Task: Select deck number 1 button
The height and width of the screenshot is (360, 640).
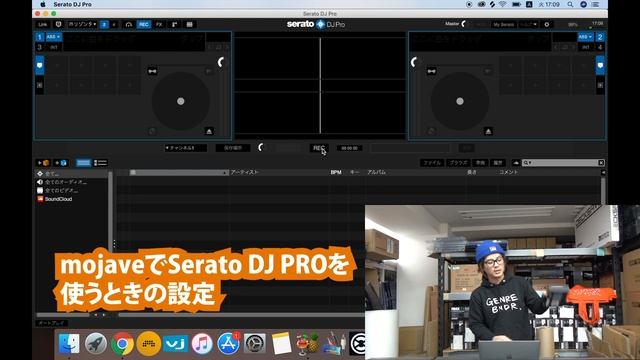Action: pyautogui.click(x=40, y=38)
